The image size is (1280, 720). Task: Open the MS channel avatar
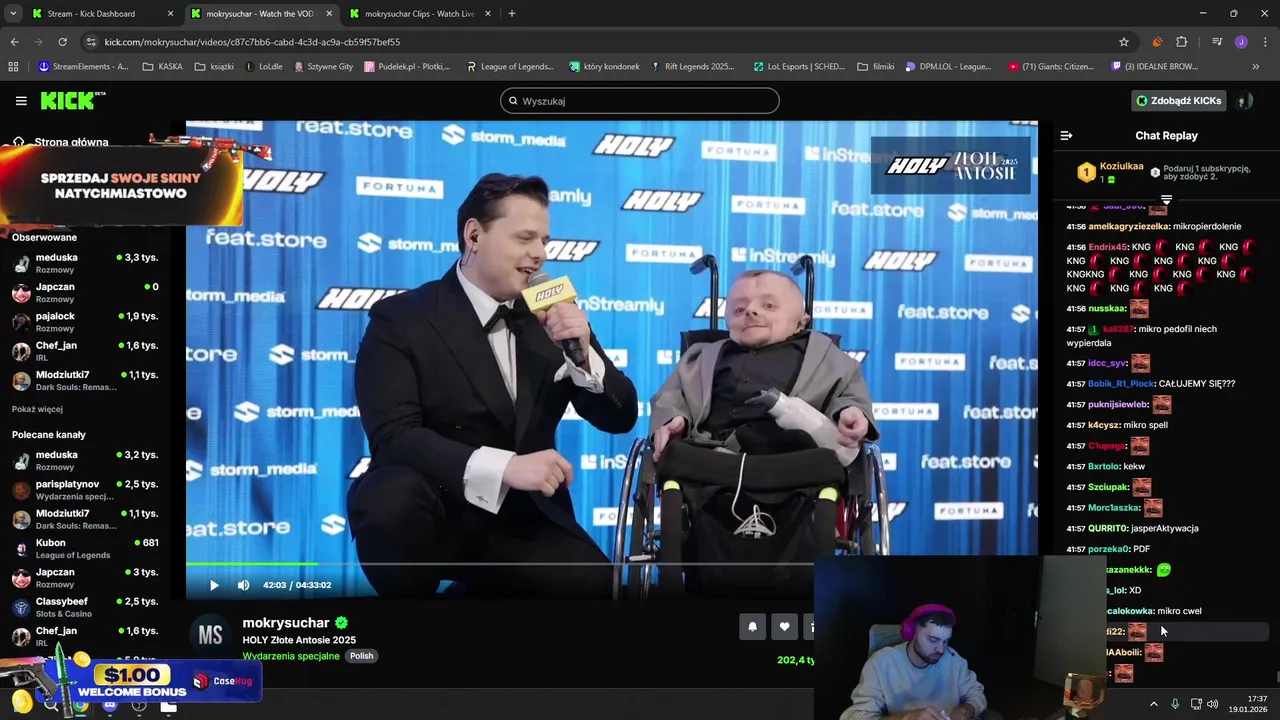coord(210,635)
